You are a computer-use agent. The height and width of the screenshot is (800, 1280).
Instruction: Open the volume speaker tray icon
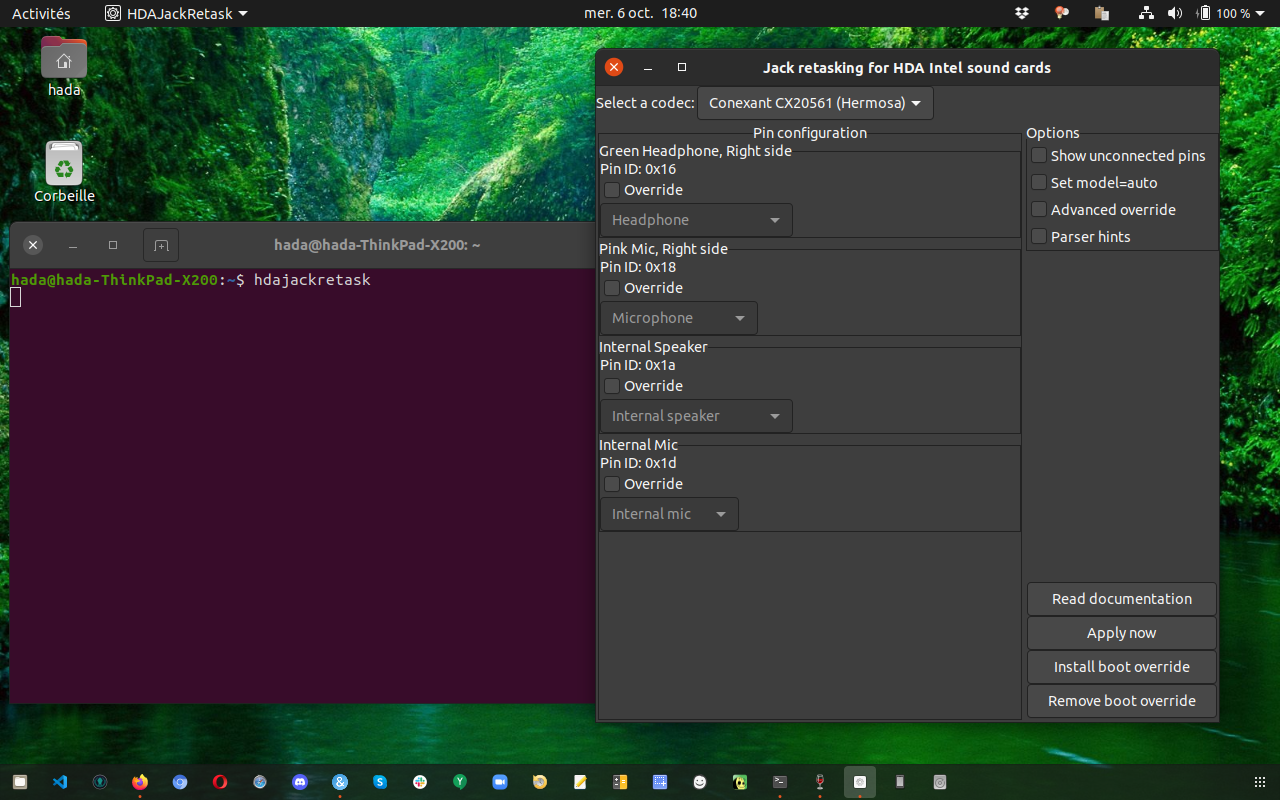1175,13
